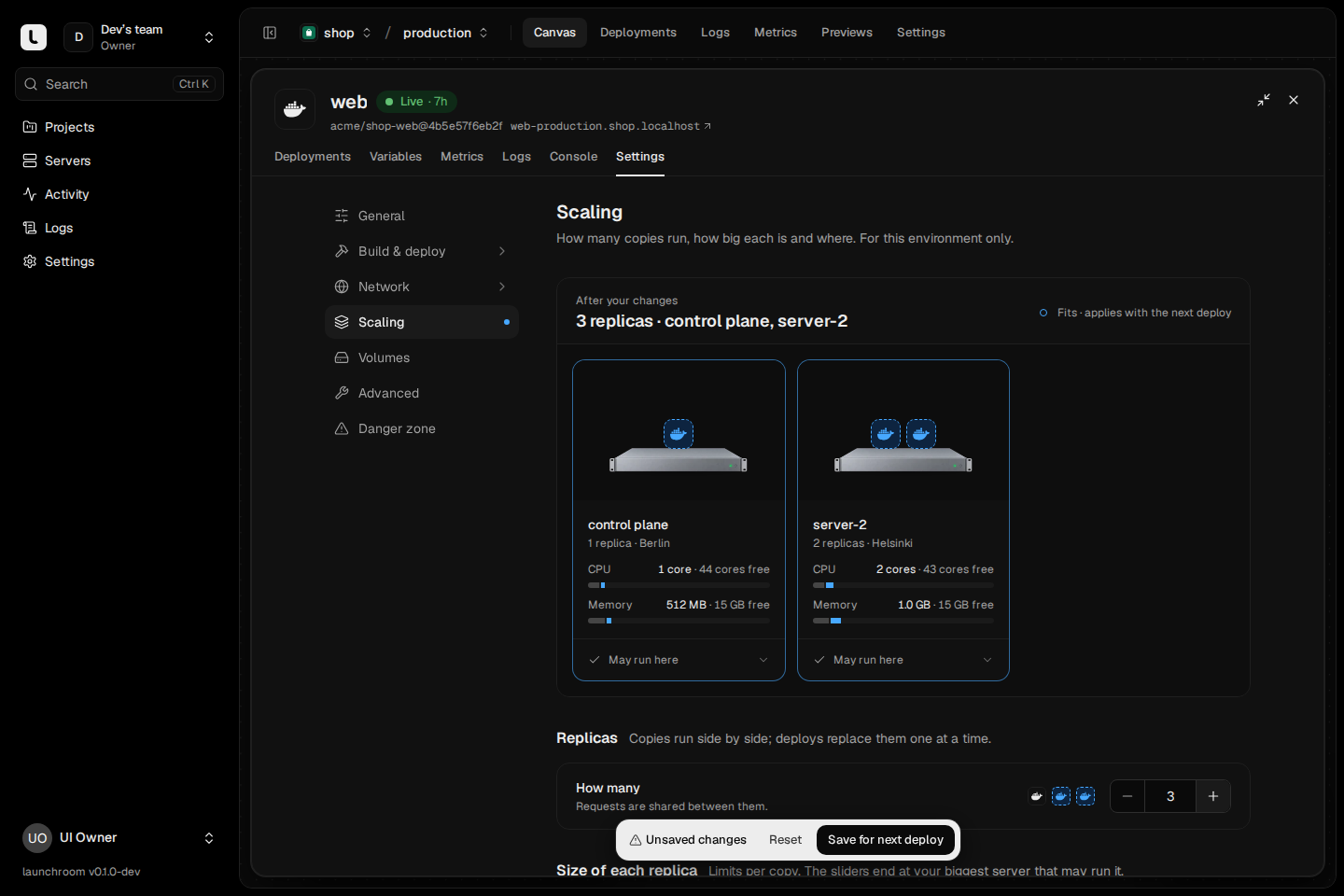Click the control plane Memory usage bar
1344x896 pixels.
(x=679, y=621)
